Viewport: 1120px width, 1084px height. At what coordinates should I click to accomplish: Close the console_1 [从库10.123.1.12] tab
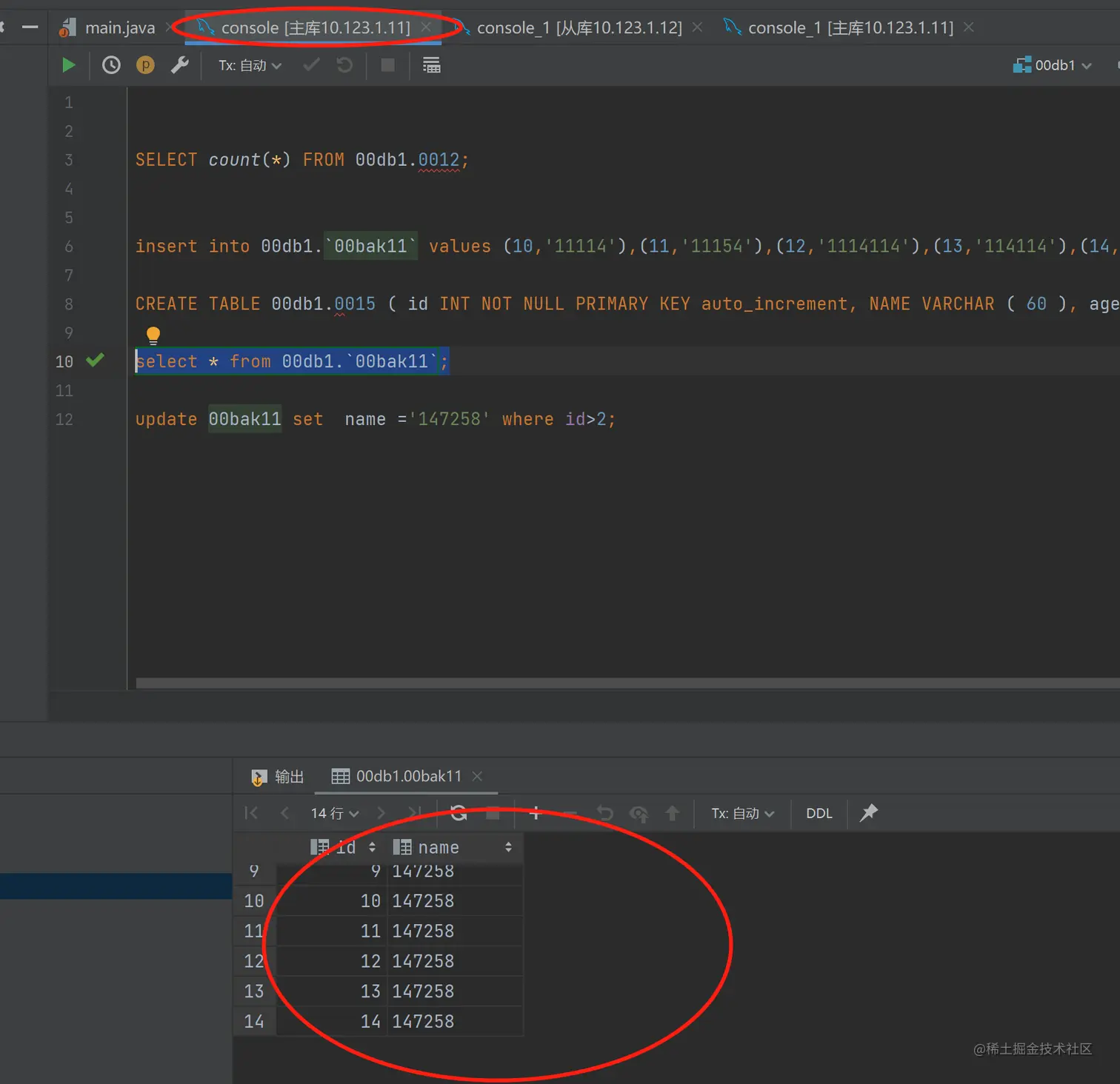click(697, 27)
